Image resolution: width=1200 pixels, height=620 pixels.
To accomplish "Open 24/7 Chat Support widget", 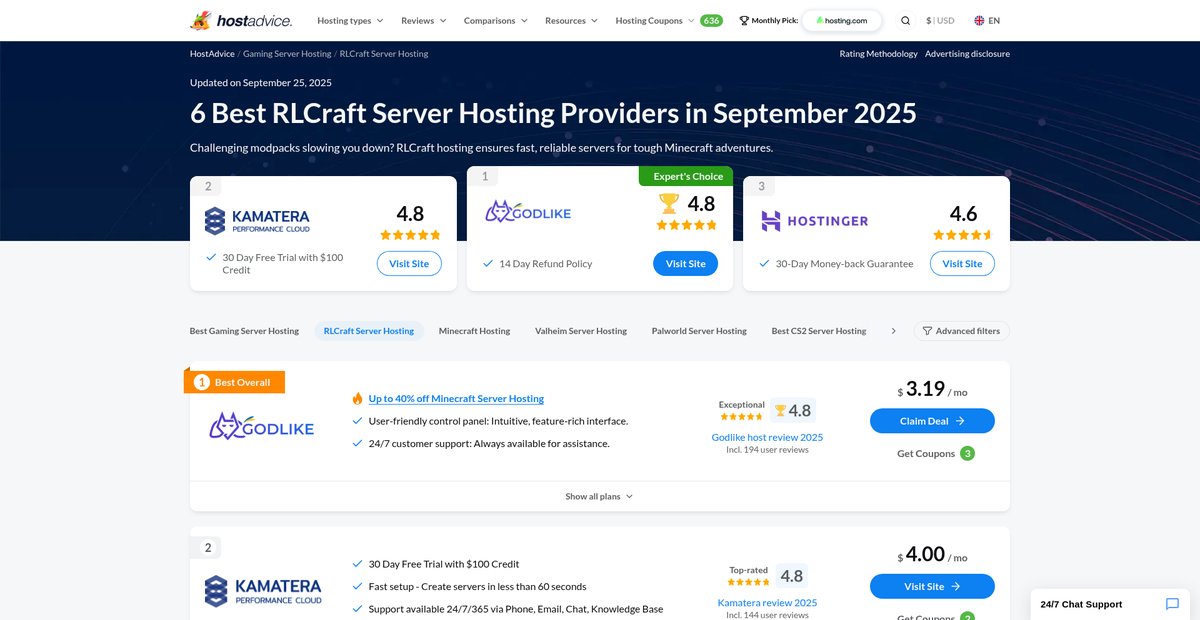I will tap(1110, 604).
